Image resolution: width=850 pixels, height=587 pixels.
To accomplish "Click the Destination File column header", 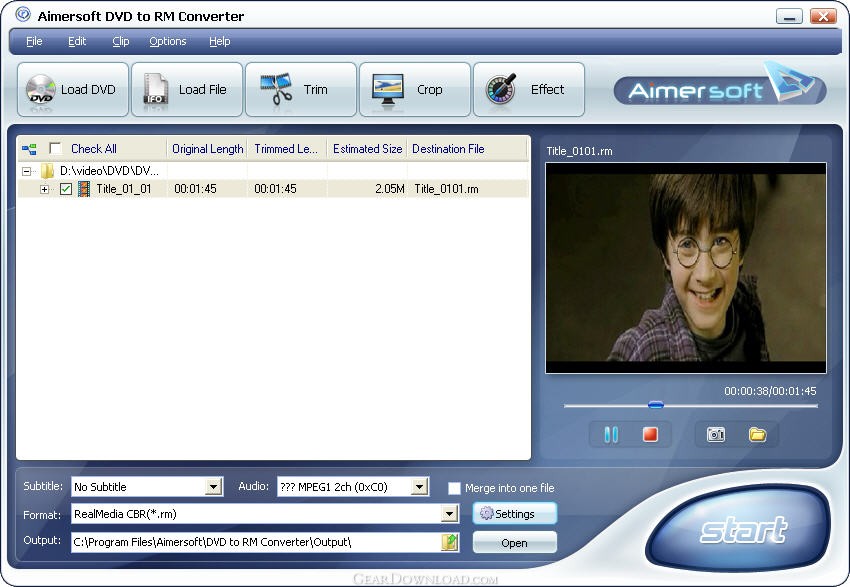I will (468, 149).
